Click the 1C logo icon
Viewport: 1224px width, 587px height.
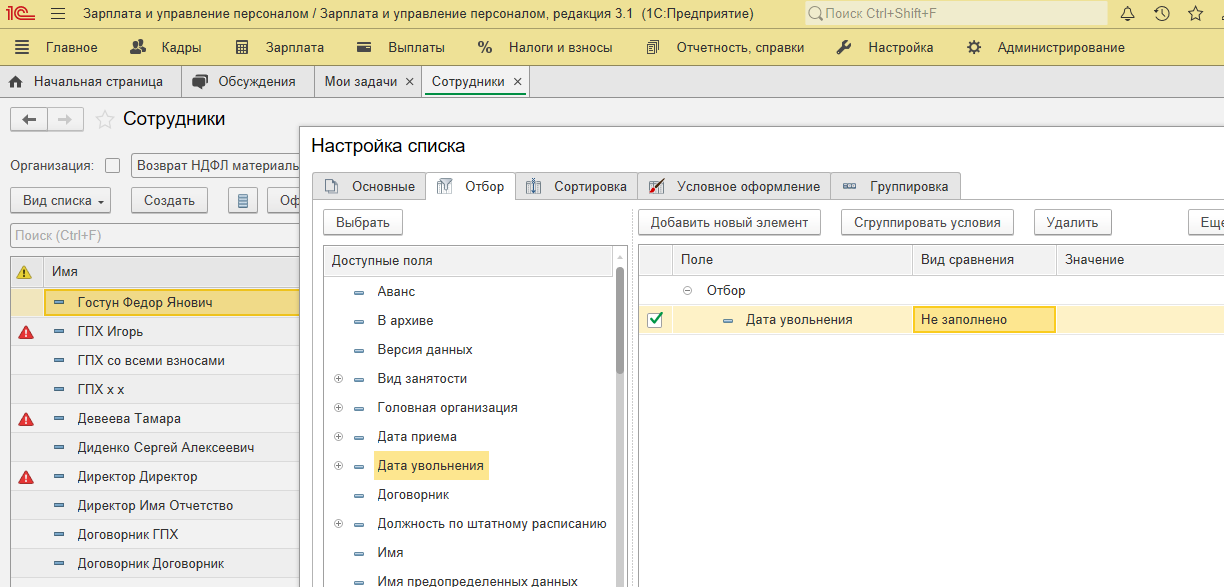pyautogui.click(x=21, y=14)
